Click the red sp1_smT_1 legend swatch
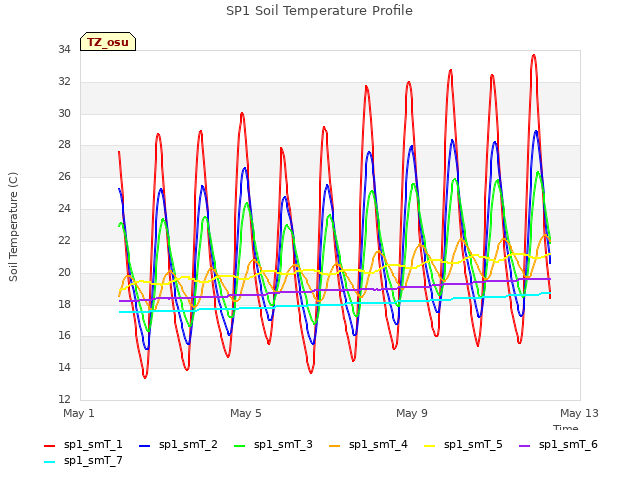 point(49,446)
